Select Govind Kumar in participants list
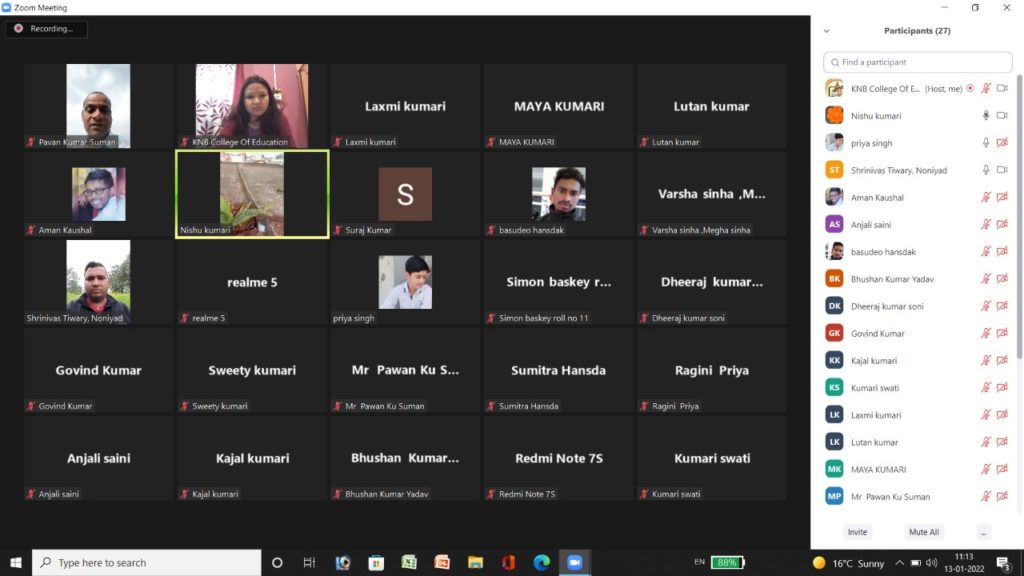1024x576 pixels. (877, 333)
